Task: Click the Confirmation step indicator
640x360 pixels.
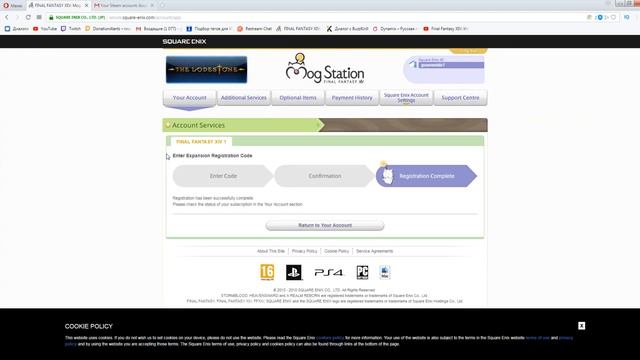Action: coord(324,176)
